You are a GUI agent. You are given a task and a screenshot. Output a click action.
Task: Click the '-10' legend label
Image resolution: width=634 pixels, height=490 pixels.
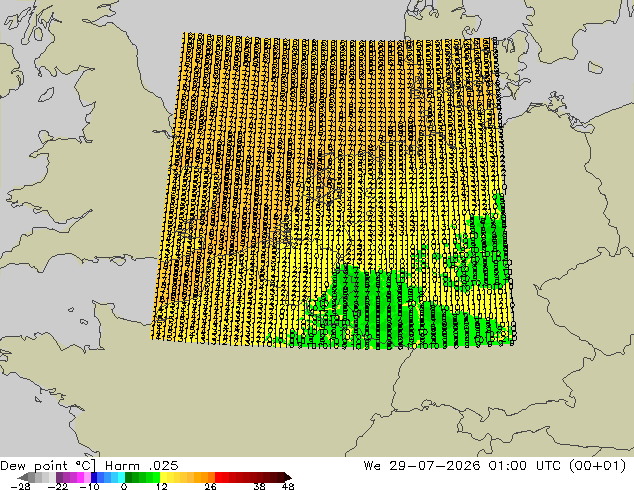[90, 486]
